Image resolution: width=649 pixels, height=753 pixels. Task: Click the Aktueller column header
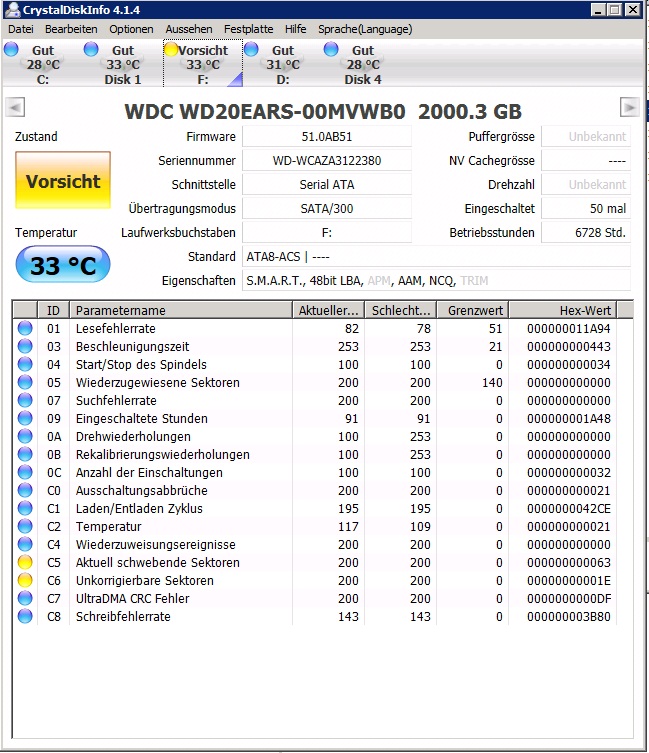[329, 310]
